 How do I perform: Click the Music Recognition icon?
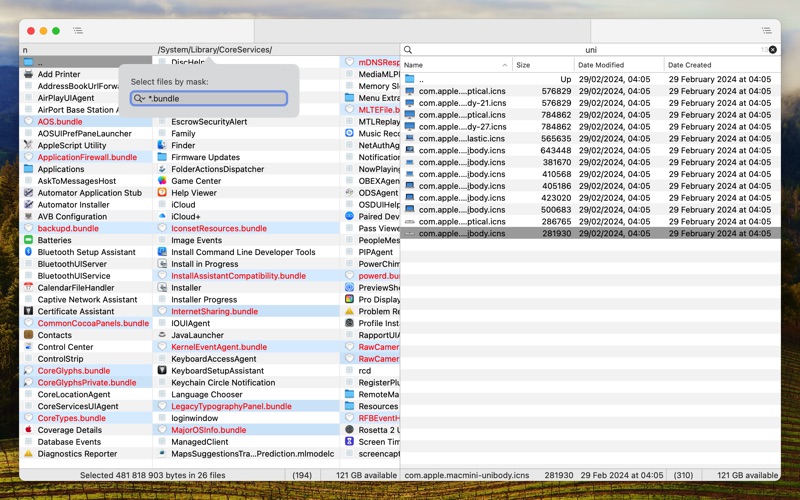[x=349, y=133]
